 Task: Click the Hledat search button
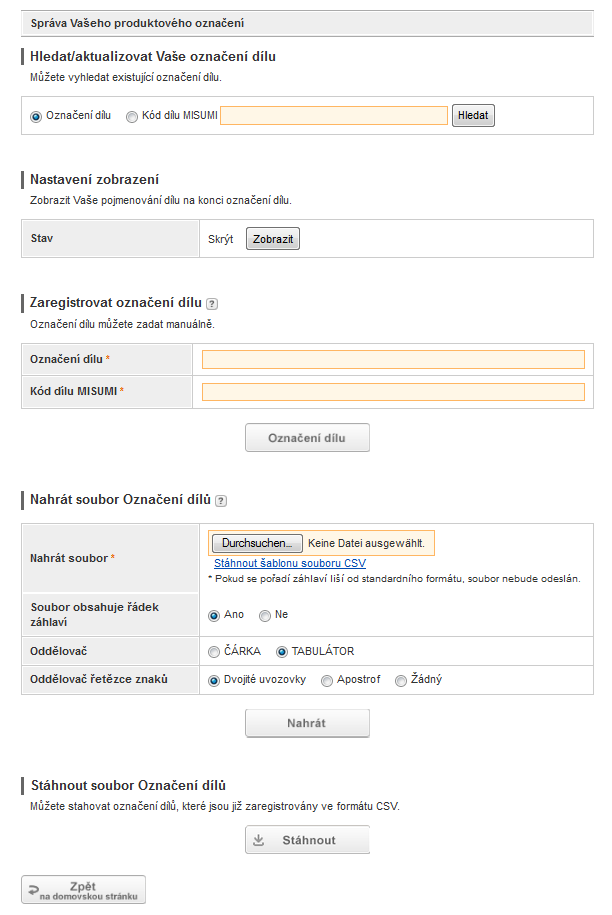(473, 116)
